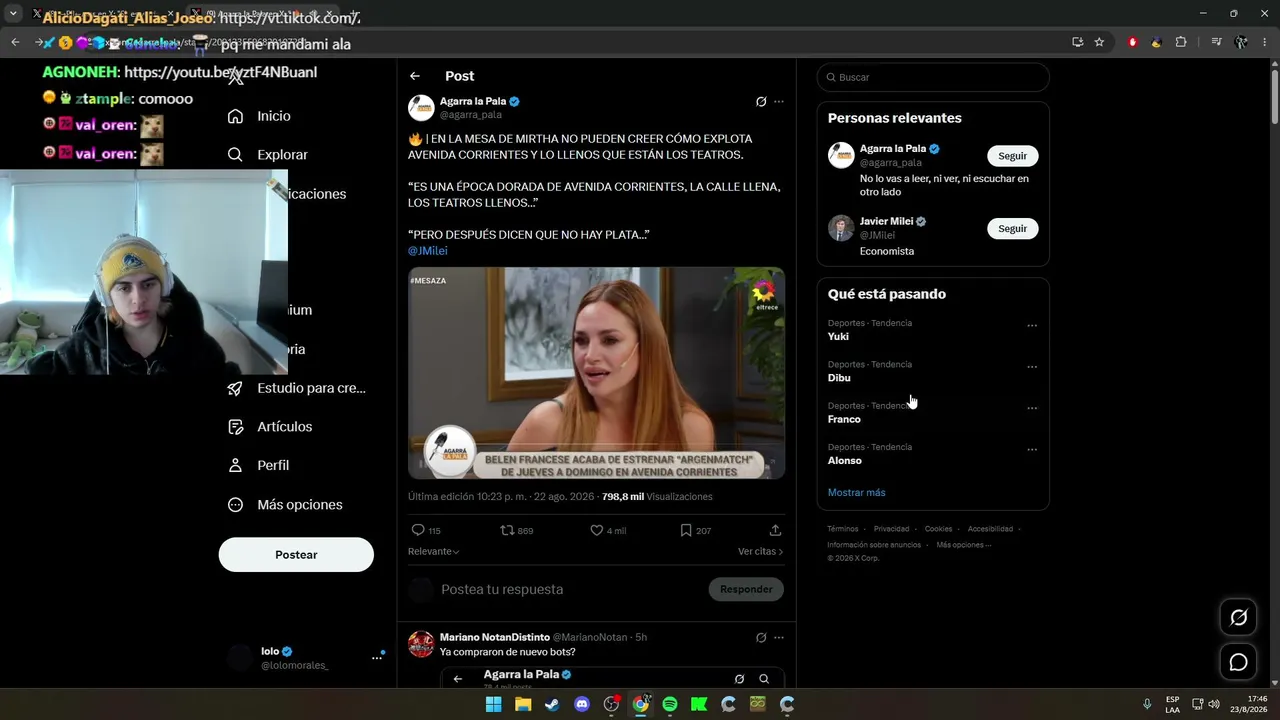
Task: Like the post with heart icon
Action: (x=596, y=530)
